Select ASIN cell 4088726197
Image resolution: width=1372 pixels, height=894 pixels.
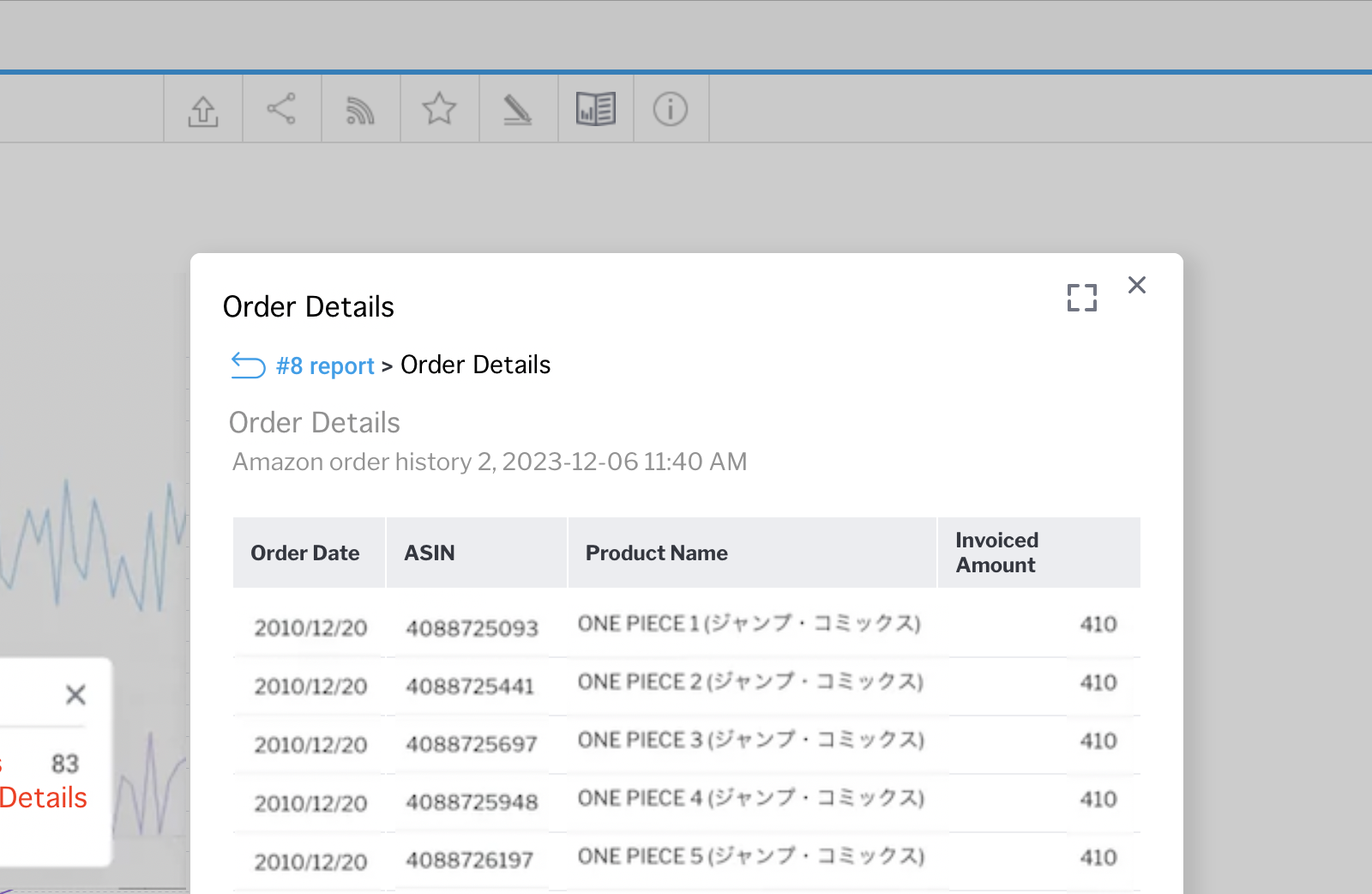point(470,861)
